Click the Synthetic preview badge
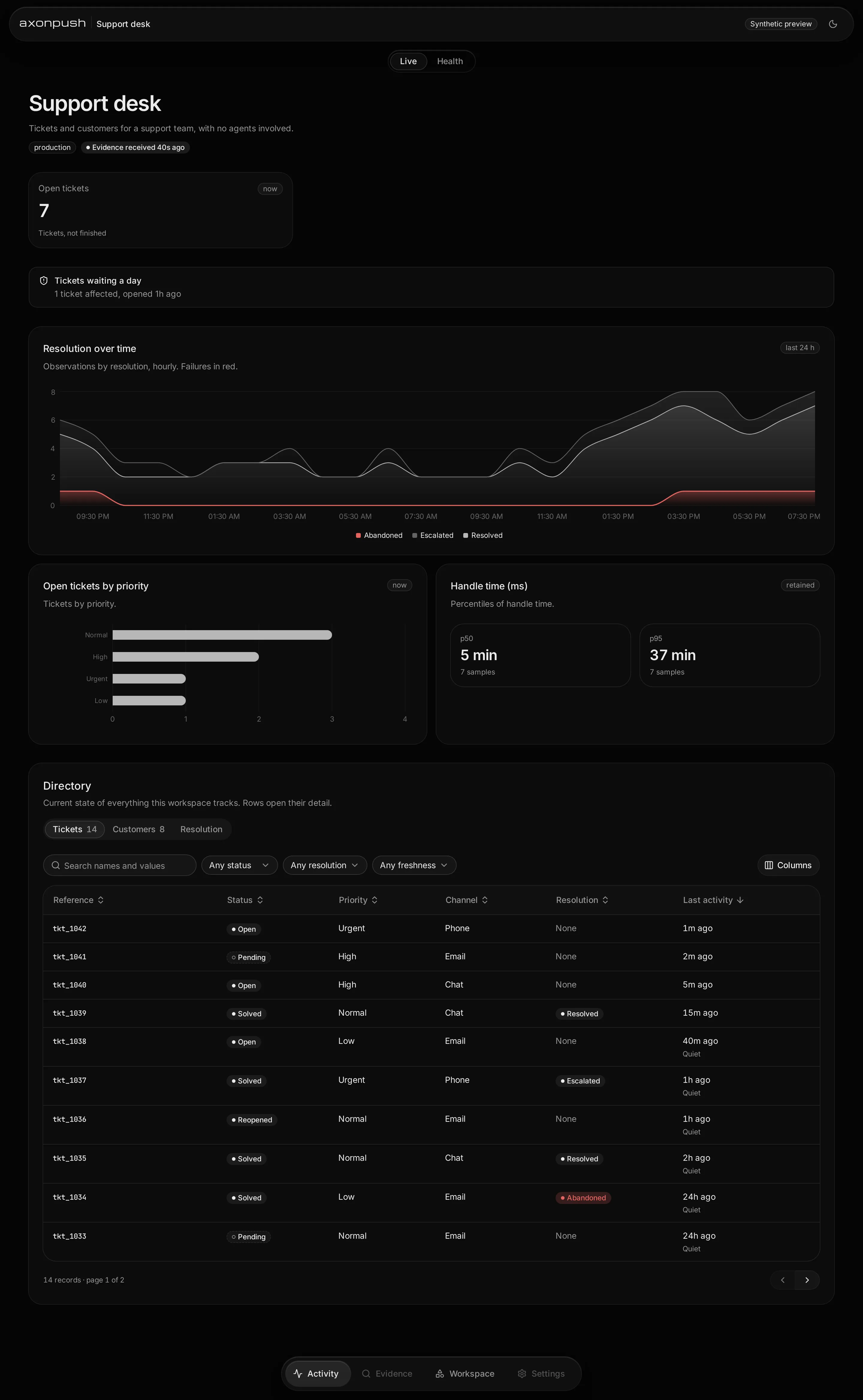 coord(781,24)
